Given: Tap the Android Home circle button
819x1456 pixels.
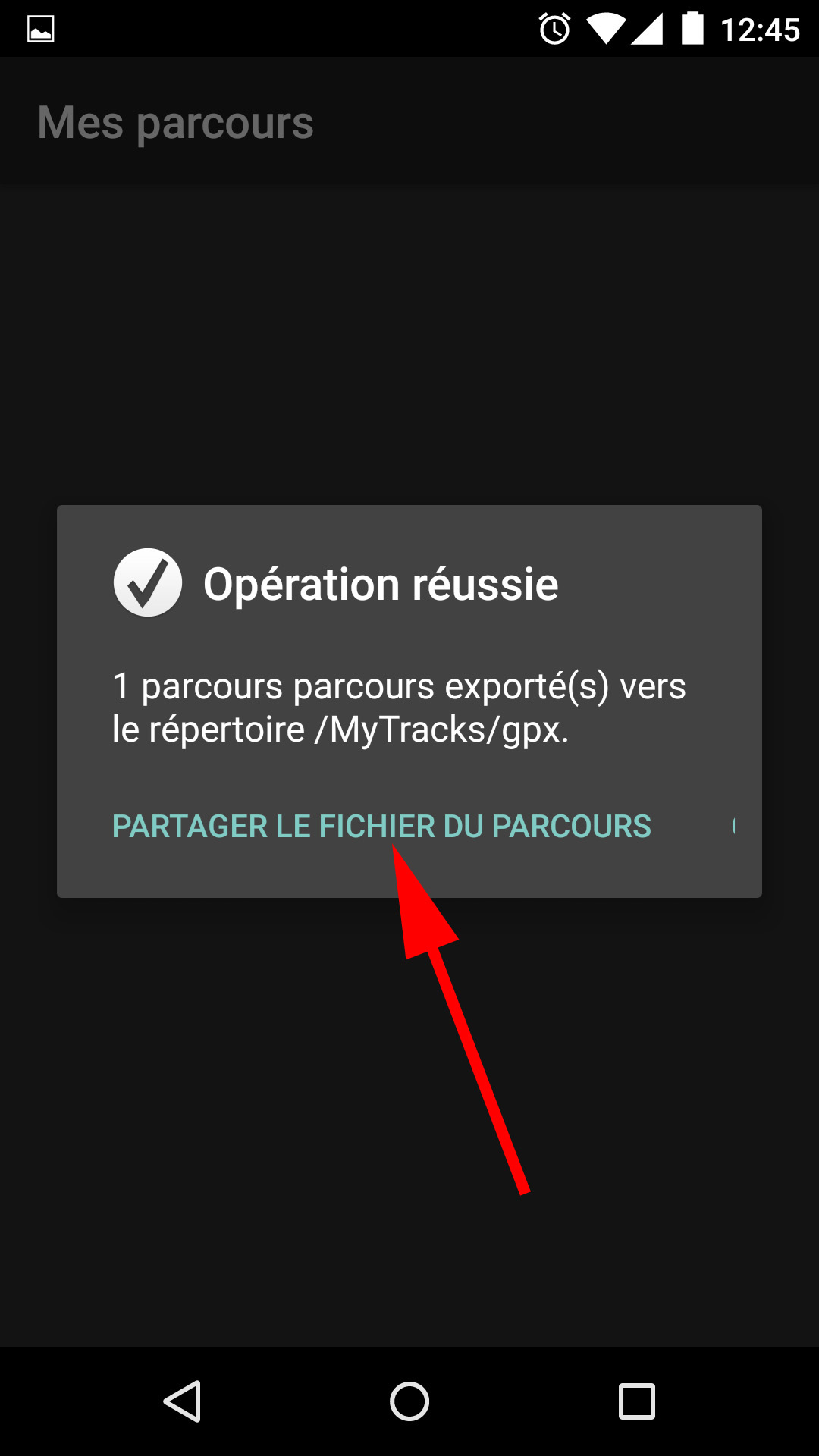Looking at the screenshot, I should point(409,1401).
